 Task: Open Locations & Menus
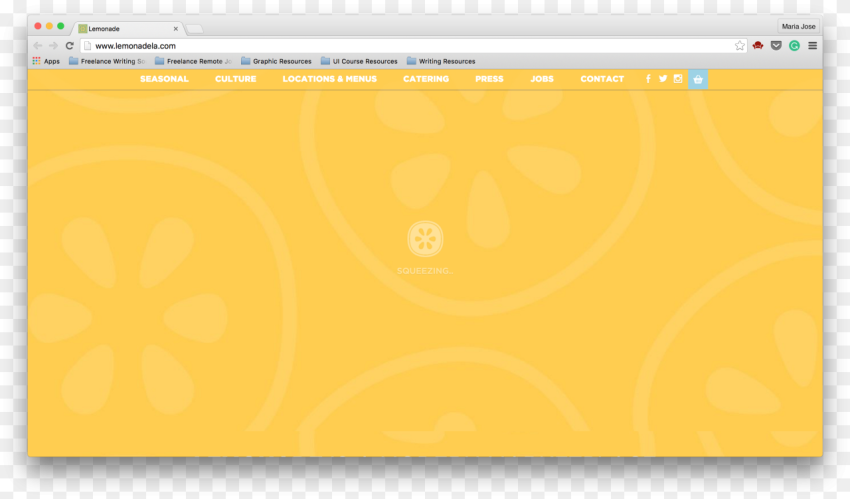[330, 79]
